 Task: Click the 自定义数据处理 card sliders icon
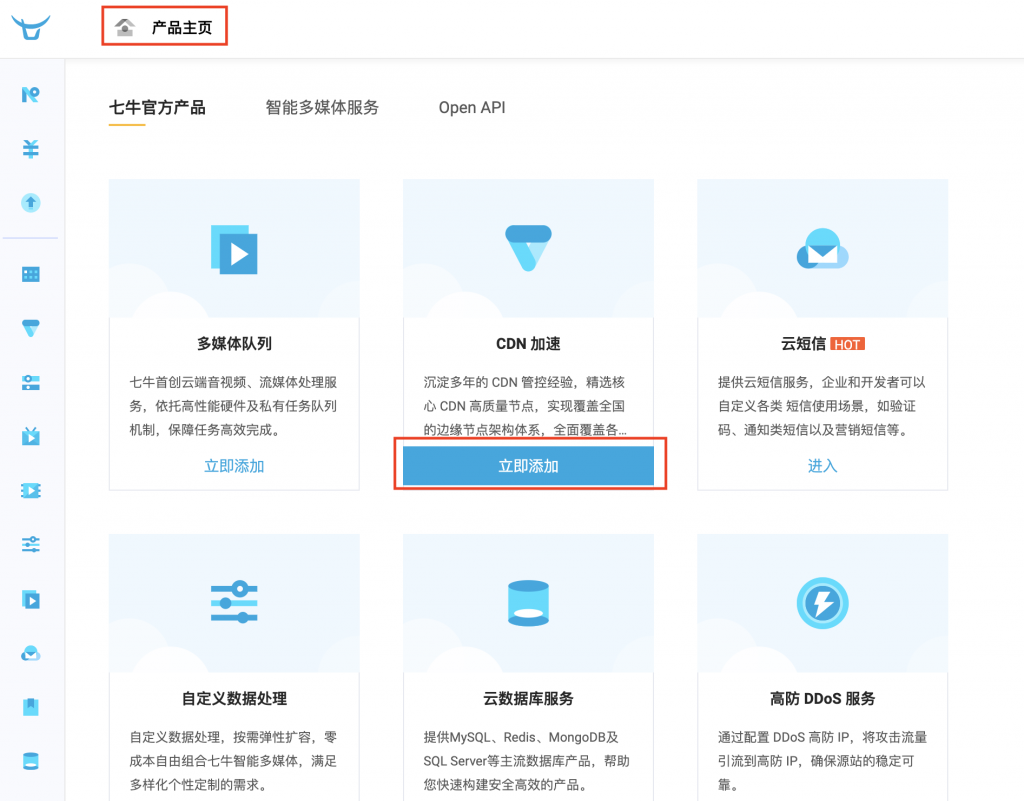tap(234, 602)
